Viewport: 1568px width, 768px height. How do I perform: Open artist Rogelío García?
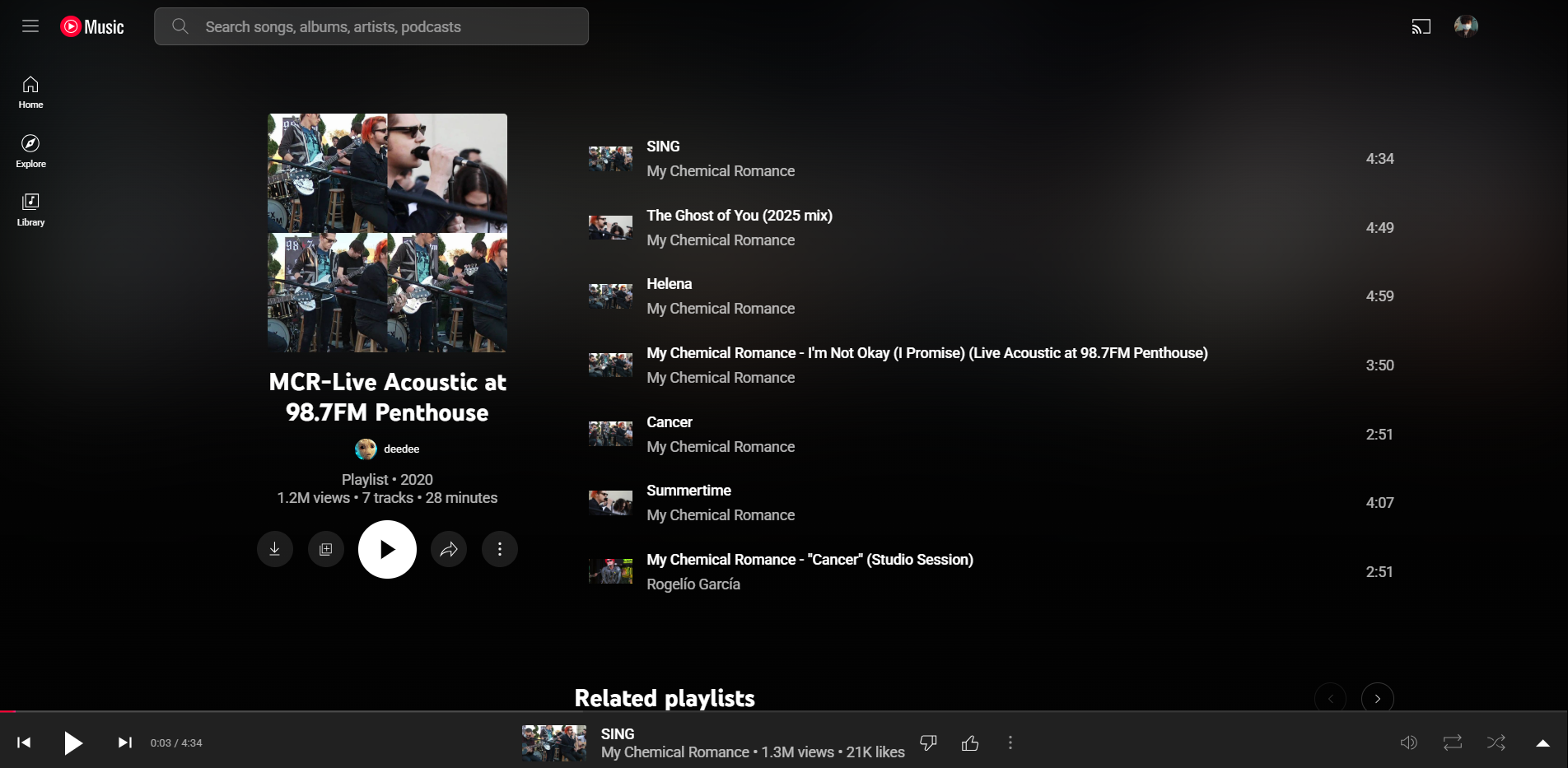693,584
